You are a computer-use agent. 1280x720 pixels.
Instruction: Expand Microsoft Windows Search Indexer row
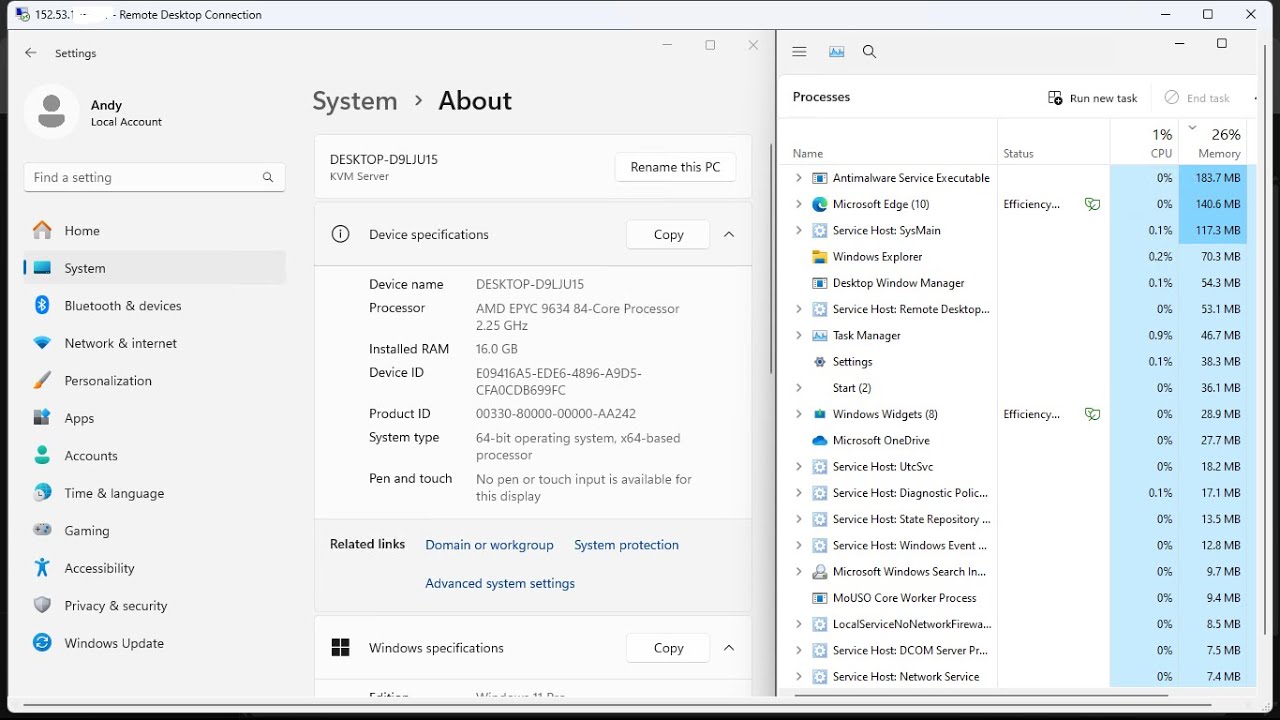click(798, 571)
